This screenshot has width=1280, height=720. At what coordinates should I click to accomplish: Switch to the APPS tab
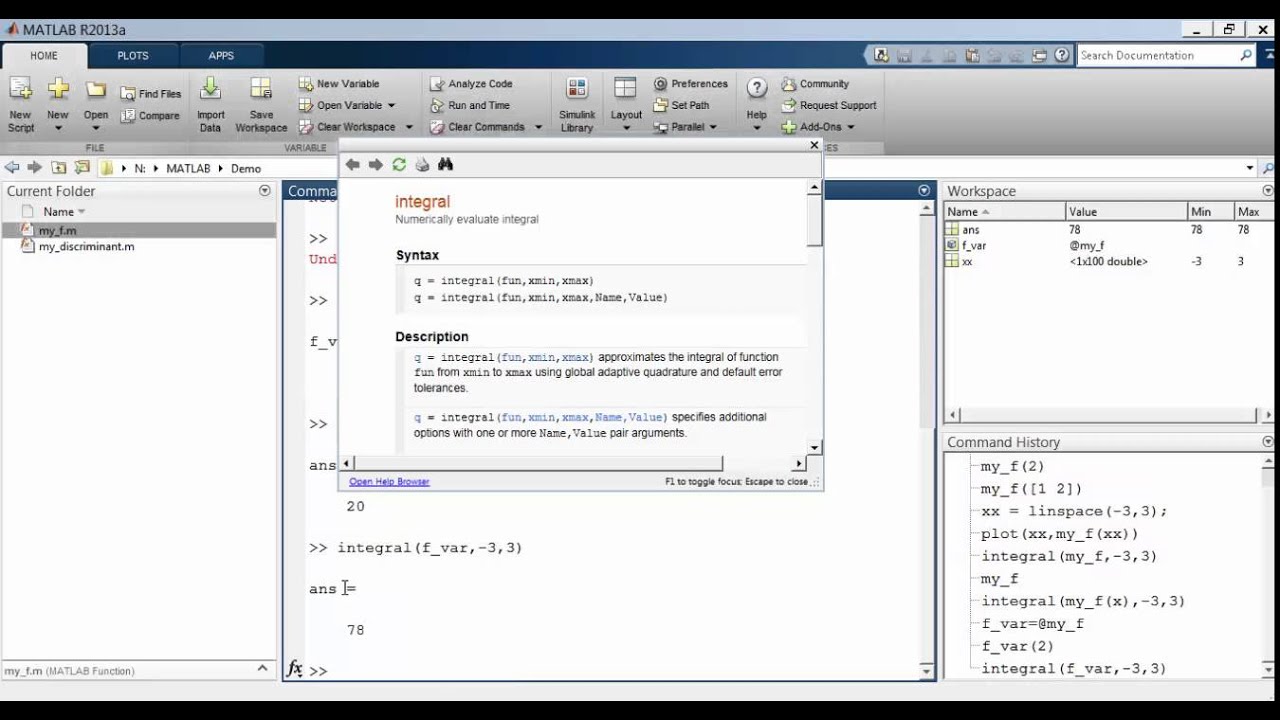[221, 55]
